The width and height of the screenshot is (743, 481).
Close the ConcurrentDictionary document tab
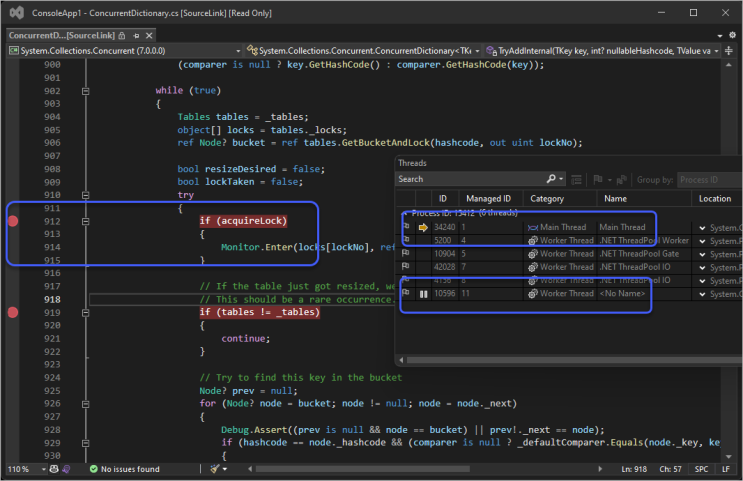click(x=150, y=35)
